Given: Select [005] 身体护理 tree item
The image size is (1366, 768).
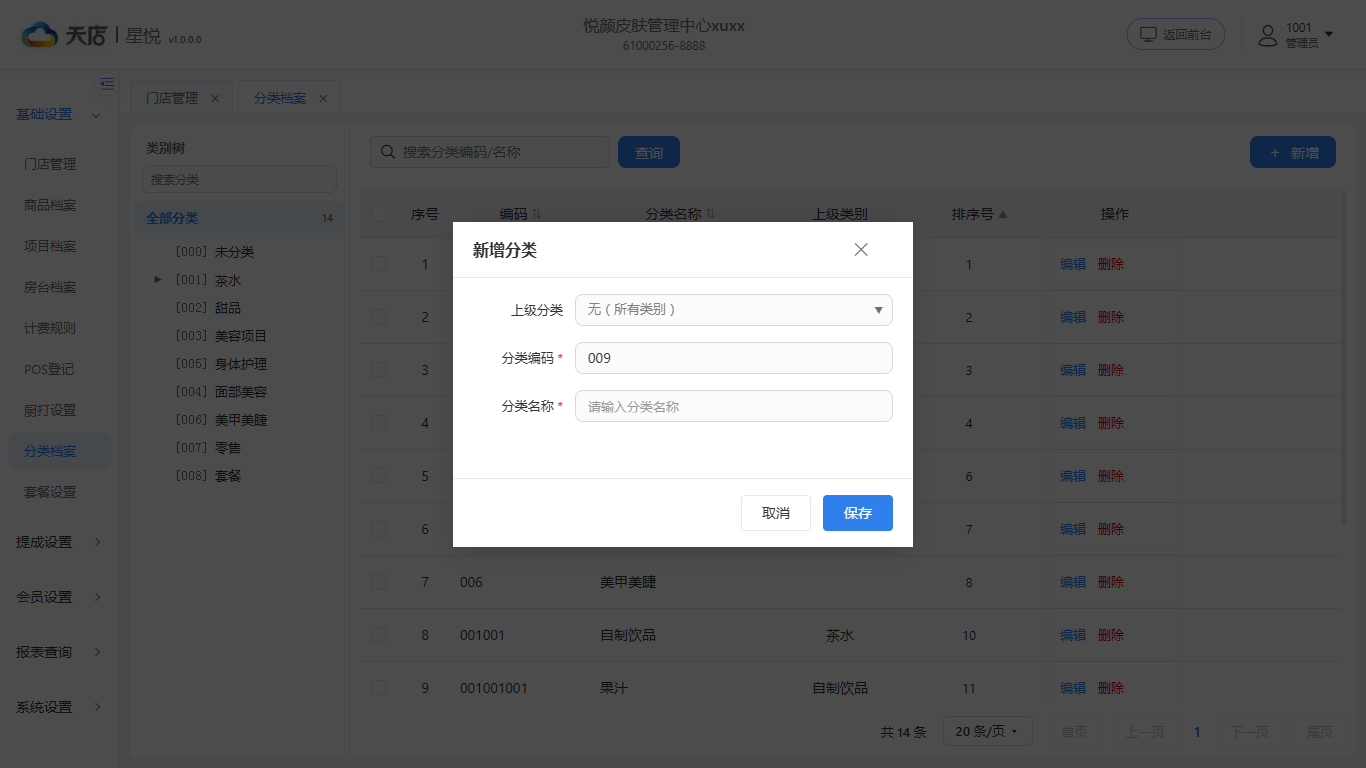Looking at the screenshot, I should [x=221, y=364].
